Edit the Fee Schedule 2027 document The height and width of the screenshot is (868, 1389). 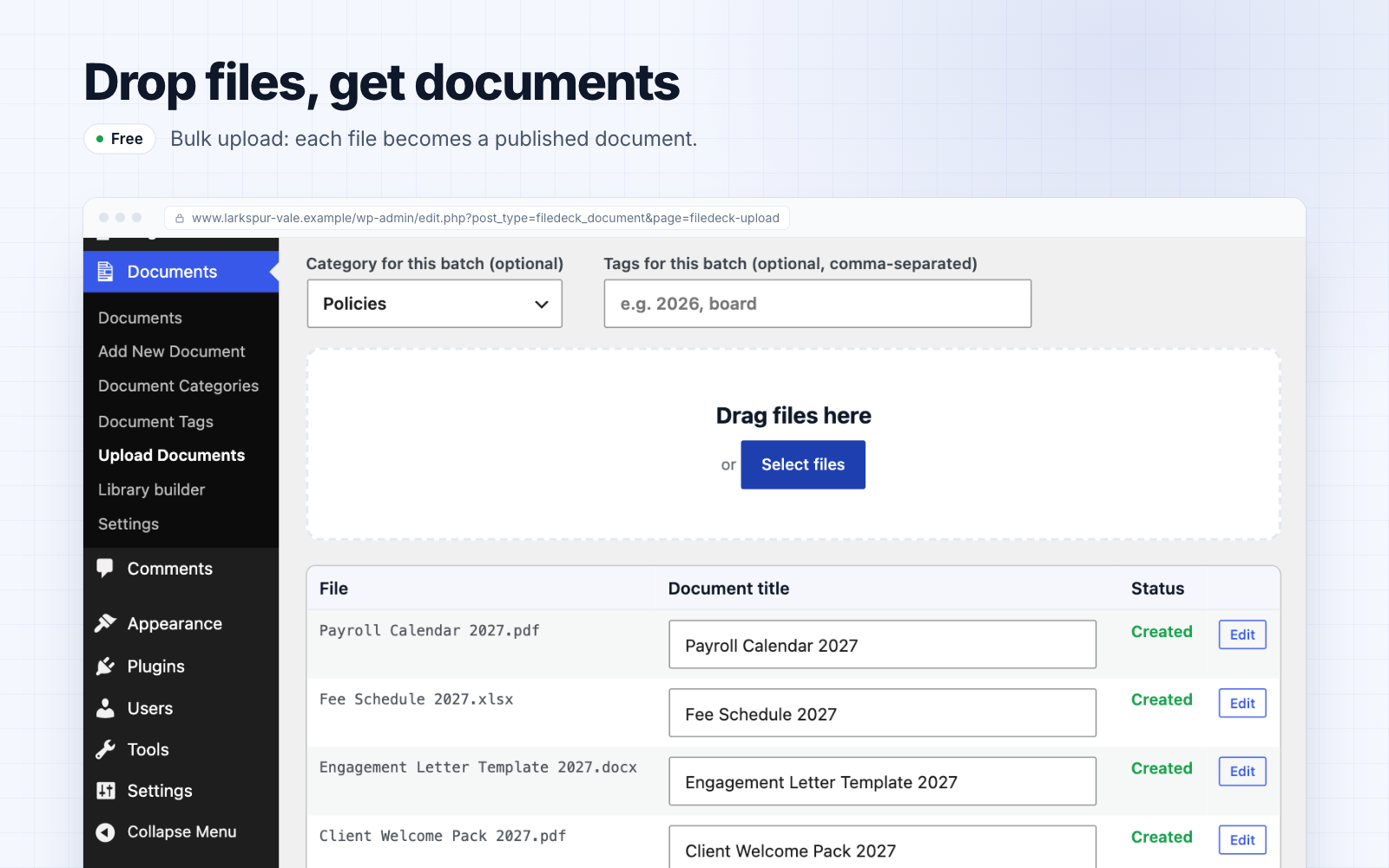[1242, 703]
